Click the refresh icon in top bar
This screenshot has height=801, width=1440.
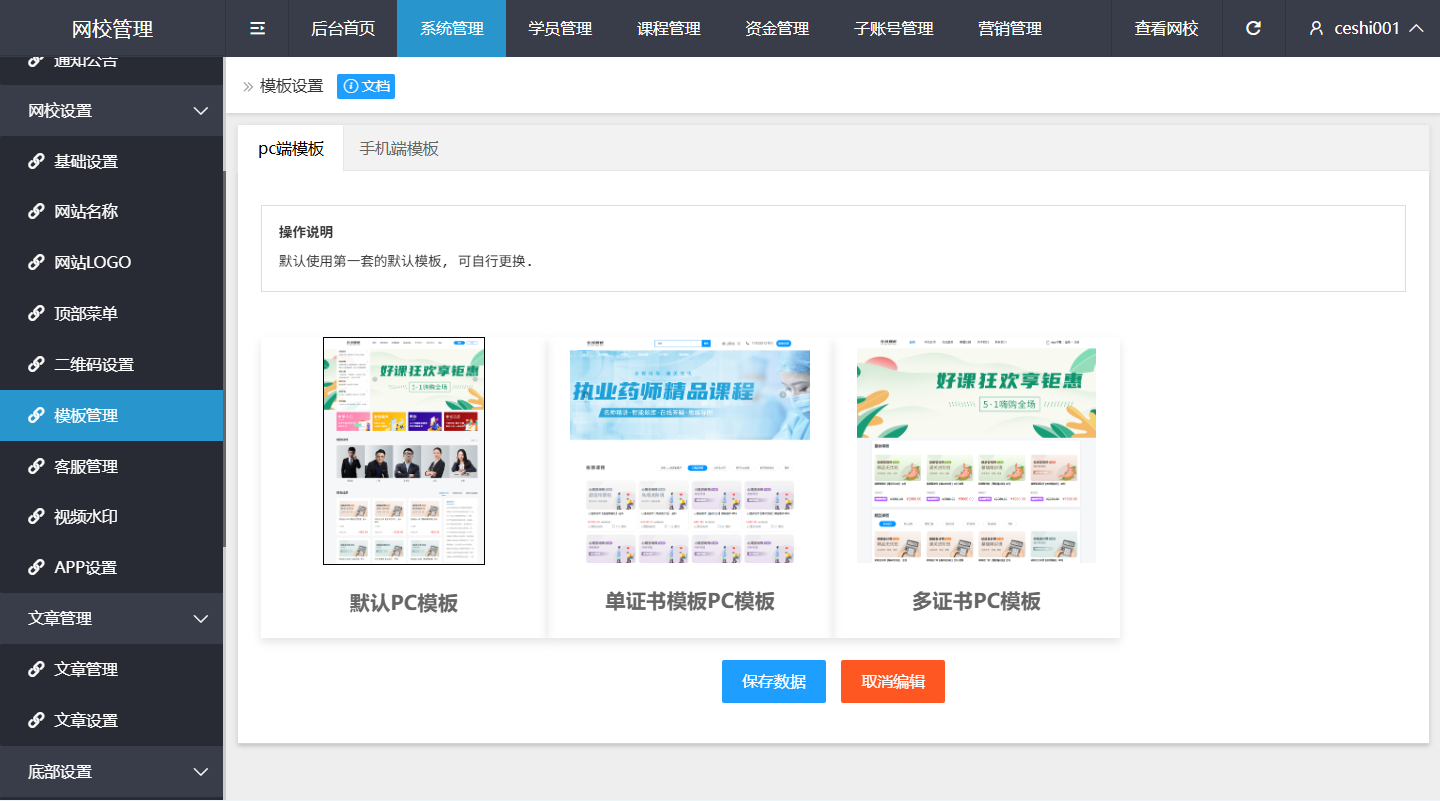point(1253,28)
